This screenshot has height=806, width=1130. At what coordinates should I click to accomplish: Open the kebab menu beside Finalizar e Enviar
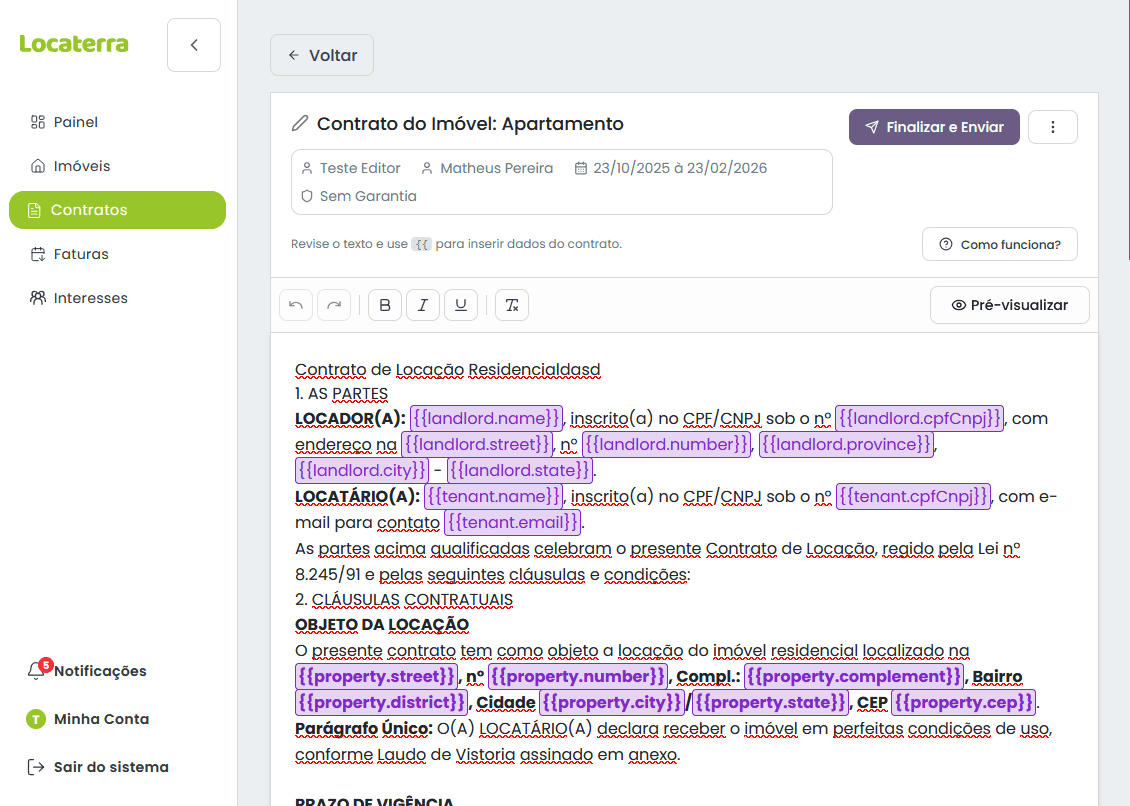click(x=1052, y=127)
